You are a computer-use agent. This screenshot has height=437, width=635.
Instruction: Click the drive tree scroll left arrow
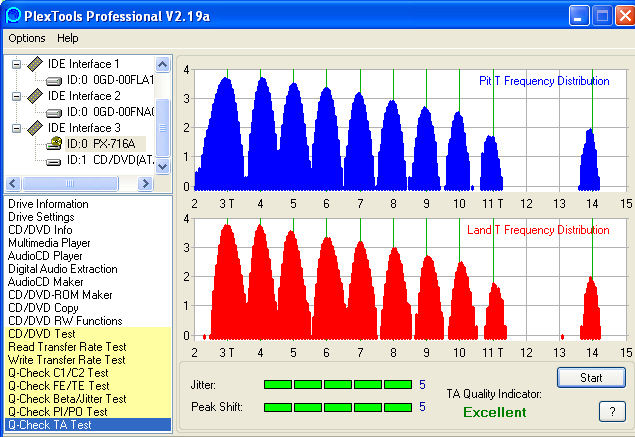13,183
